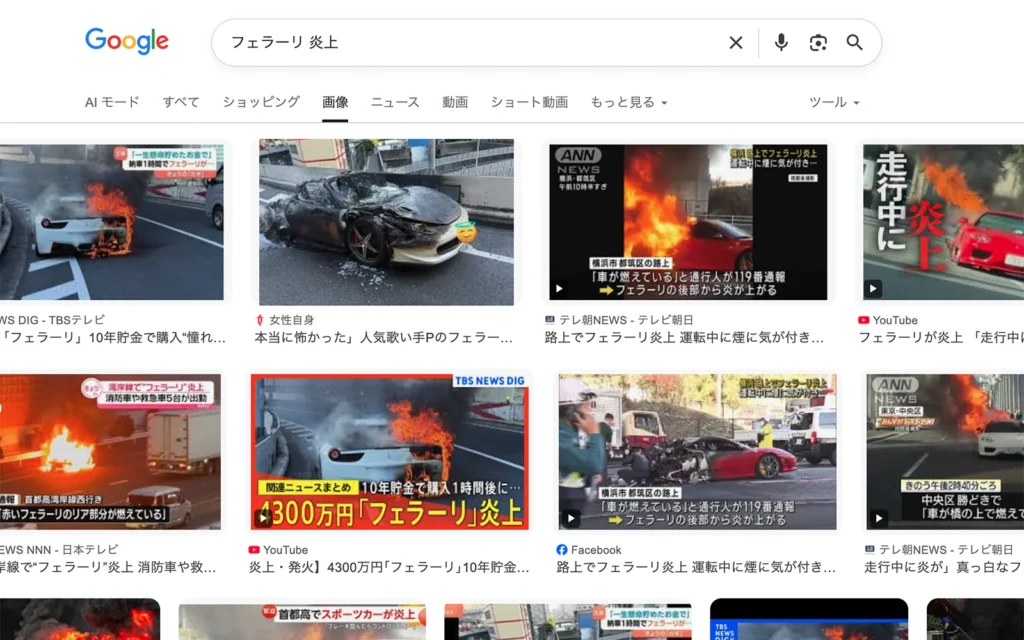Viewport: 1024px width, 640px height.
Task: Click the 女性自身 source icon
Action: click(259, 320)
